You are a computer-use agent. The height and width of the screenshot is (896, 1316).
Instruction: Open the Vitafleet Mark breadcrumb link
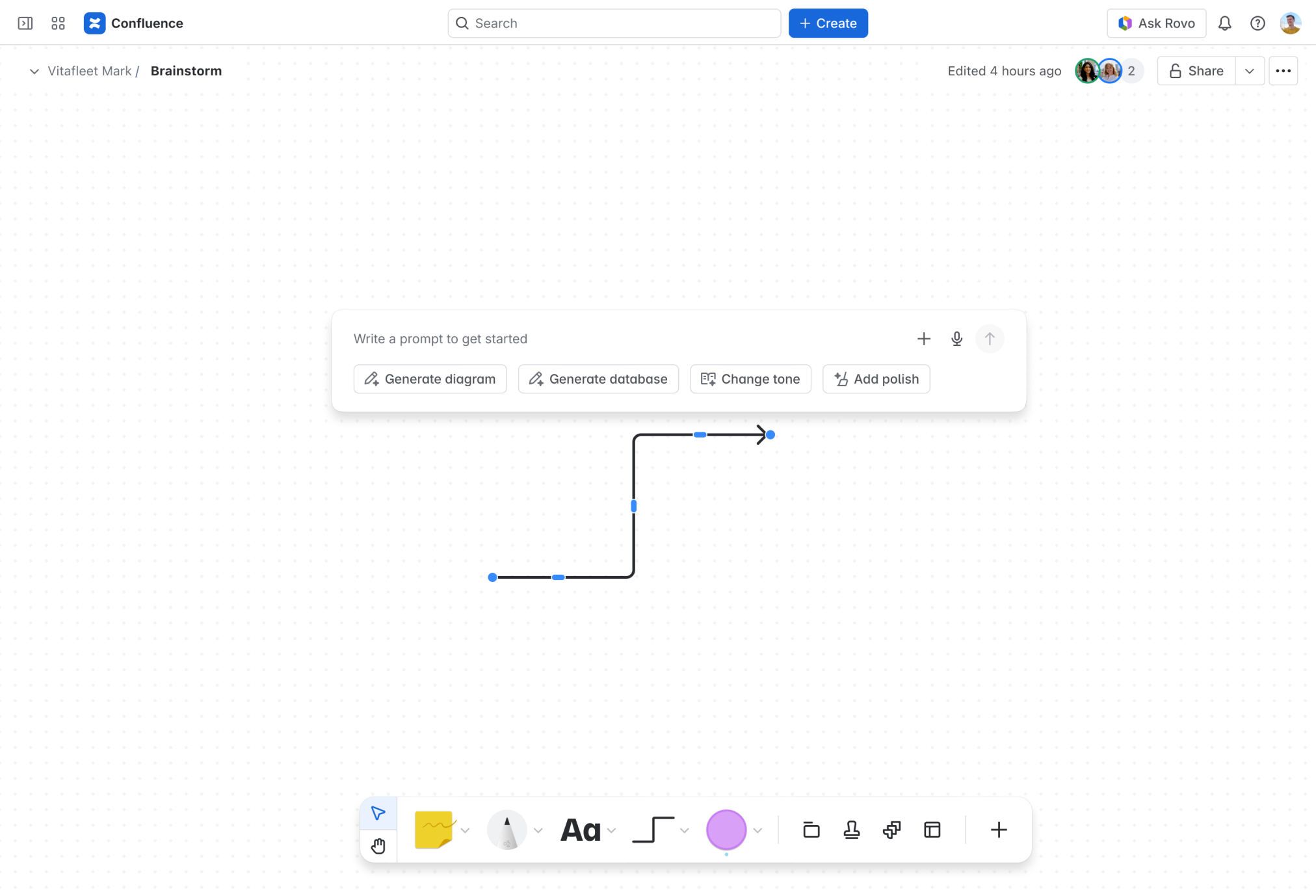(90, 71)
